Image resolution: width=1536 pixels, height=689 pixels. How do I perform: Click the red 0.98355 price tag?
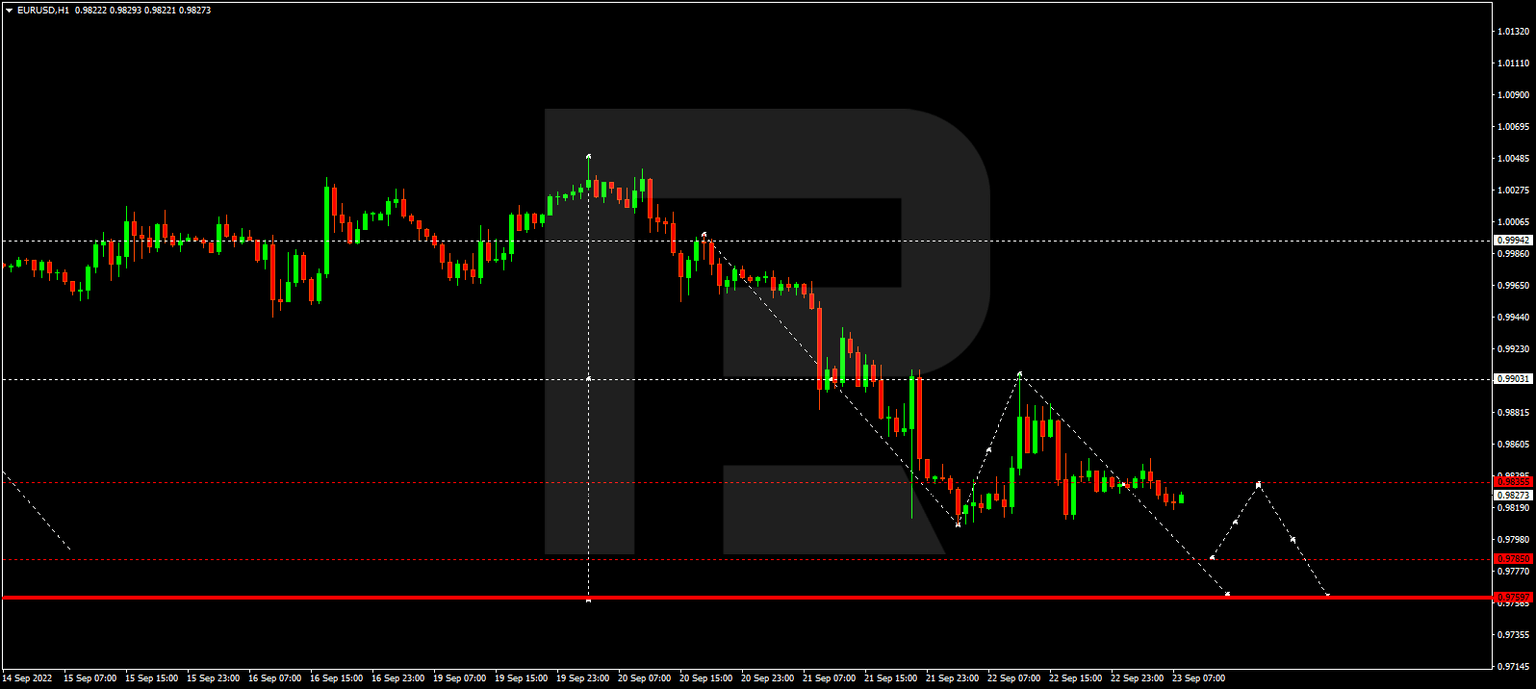[x=1512, y=483]
